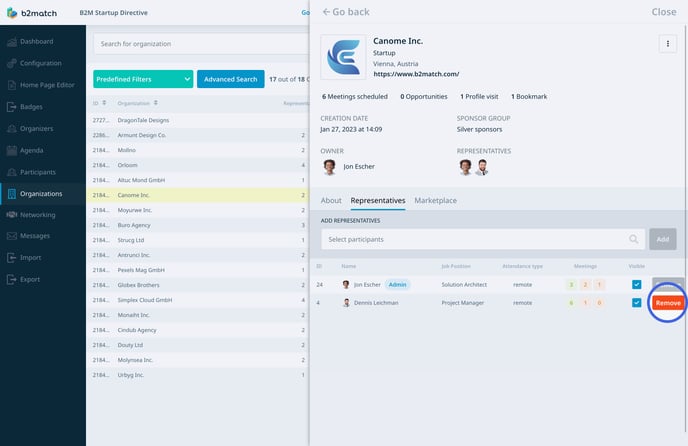Viewport: 688px width, 446px height.
Task: Toggle Visible checkbox for Dennis Leichman
Action: point(636,303)
